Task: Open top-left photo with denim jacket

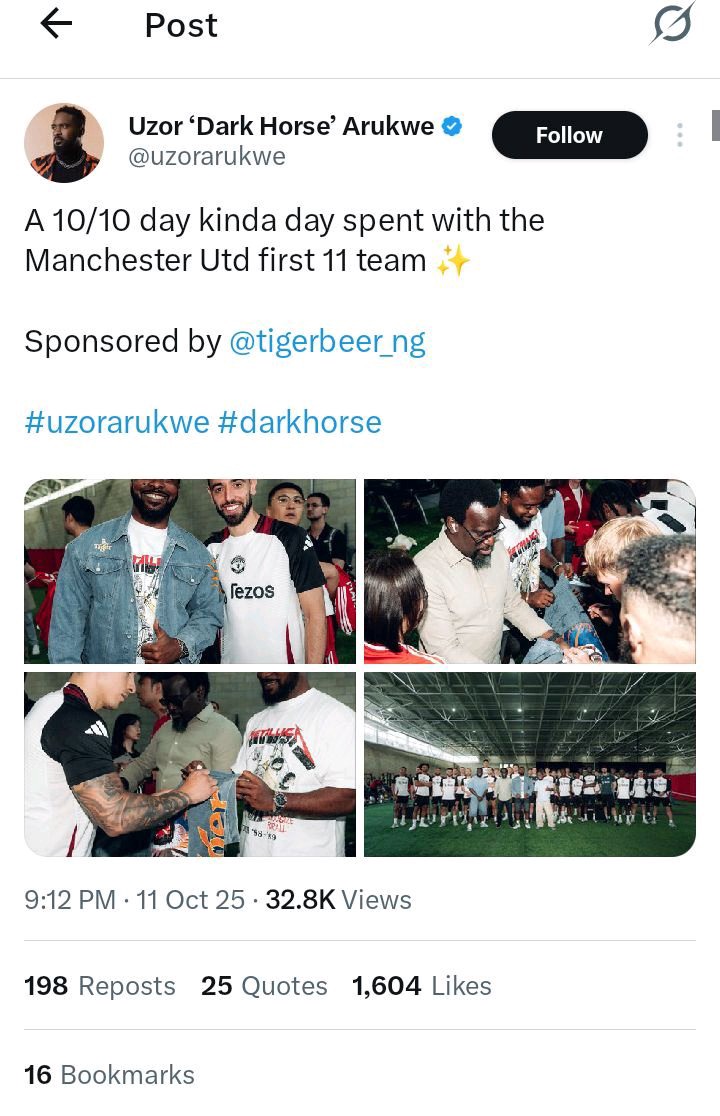Action: click(x=190, y=572)
